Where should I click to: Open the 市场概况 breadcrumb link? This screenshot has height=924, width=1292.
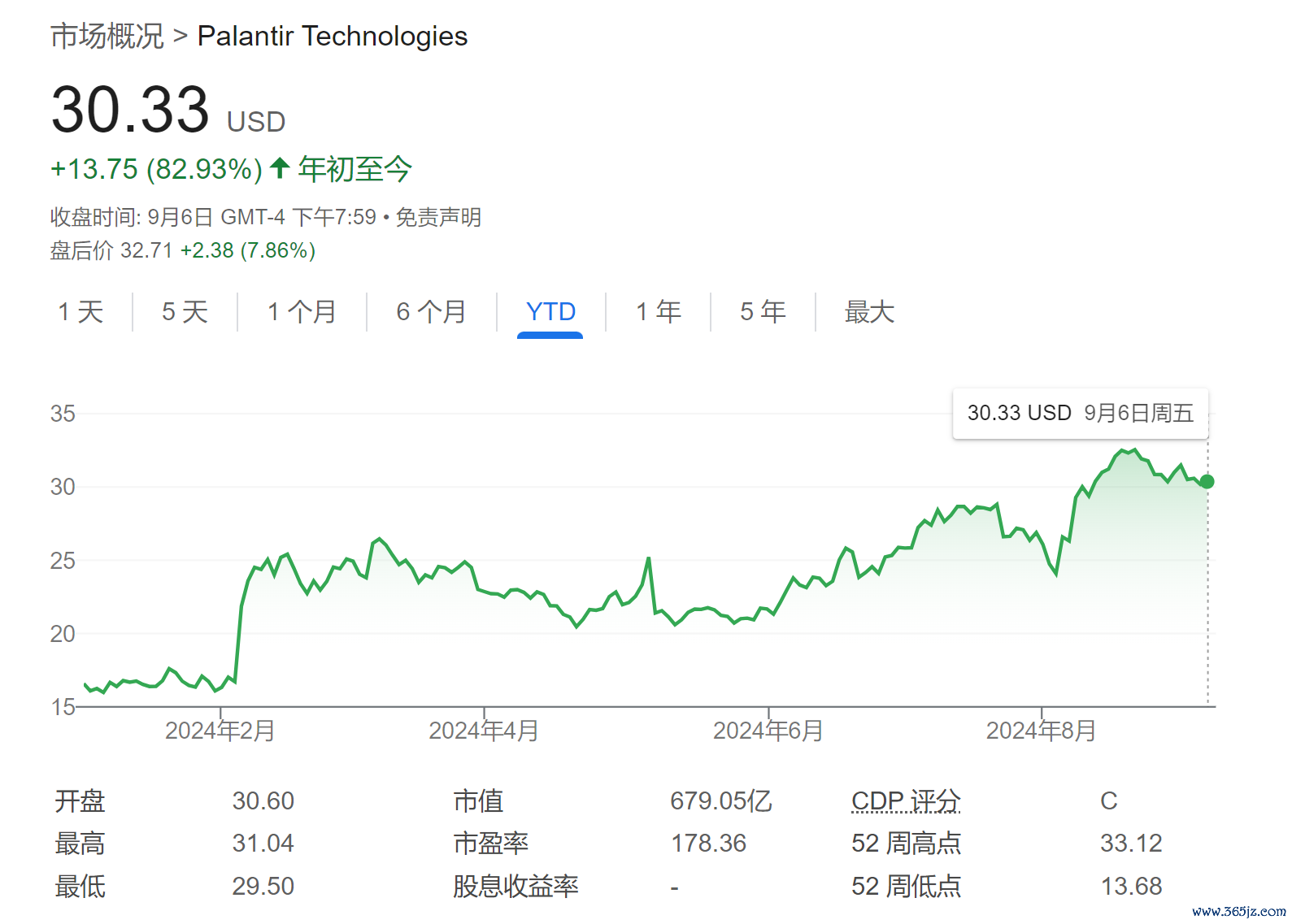tap(107, 37)
